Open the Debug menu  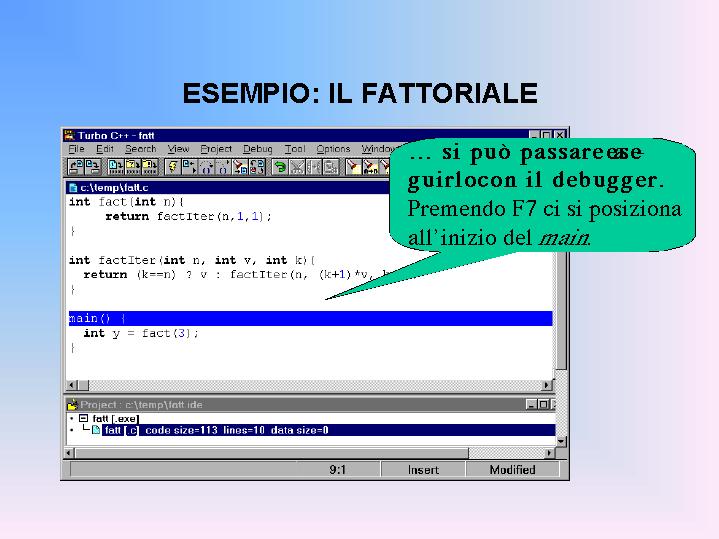(257, 149)
